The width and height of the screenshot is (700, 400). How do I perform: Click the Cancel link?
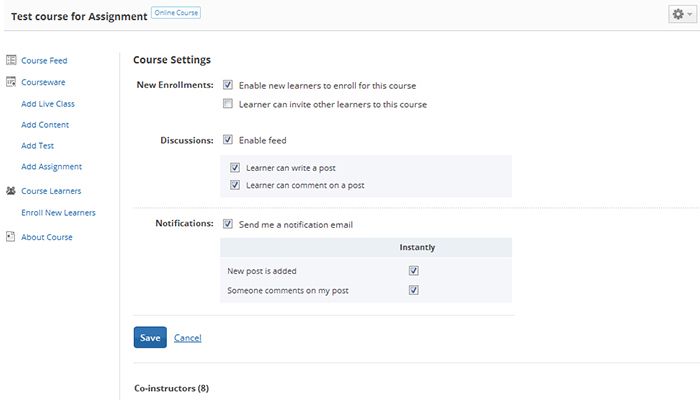coord(188,338)
